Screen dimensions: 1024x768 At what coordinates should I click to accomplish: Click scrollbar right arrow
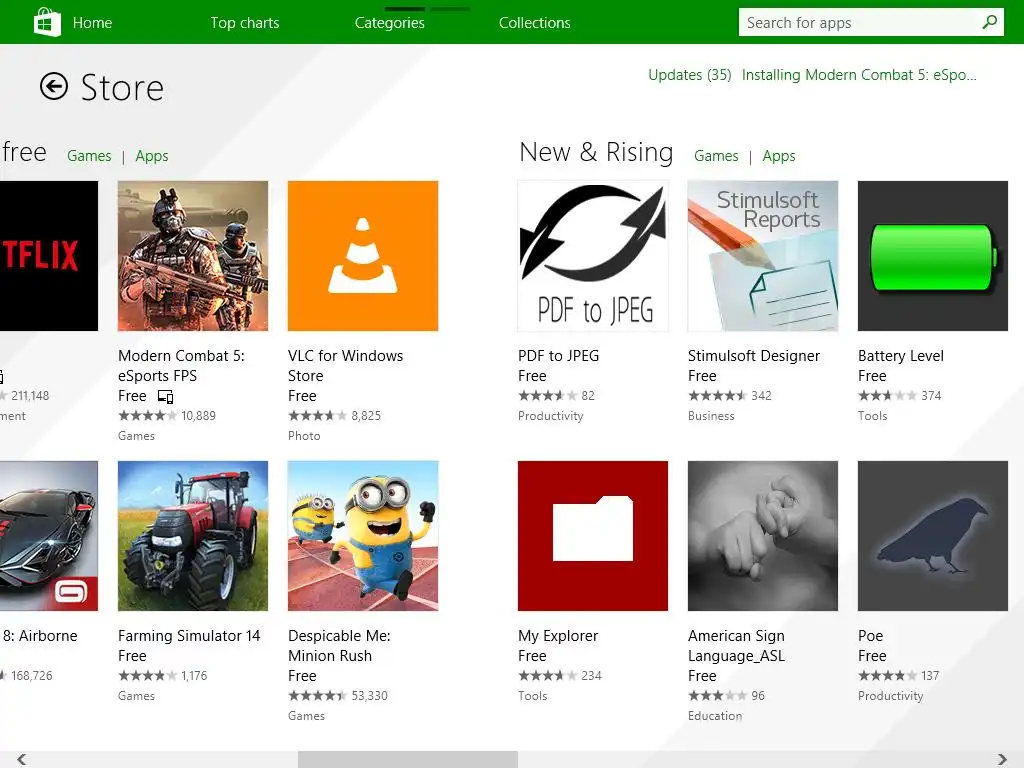coord(1002,759)
